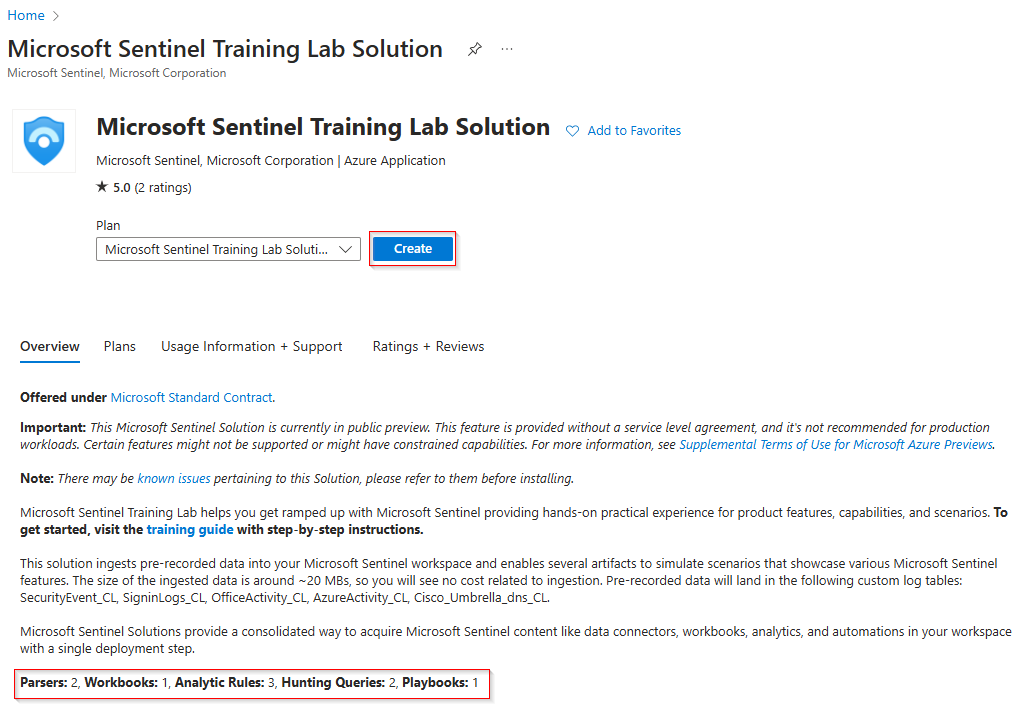Open the Microsoft Standard Contract link
The width and height of the screenshot is (1023, 709).
click(x=192, y=397)
